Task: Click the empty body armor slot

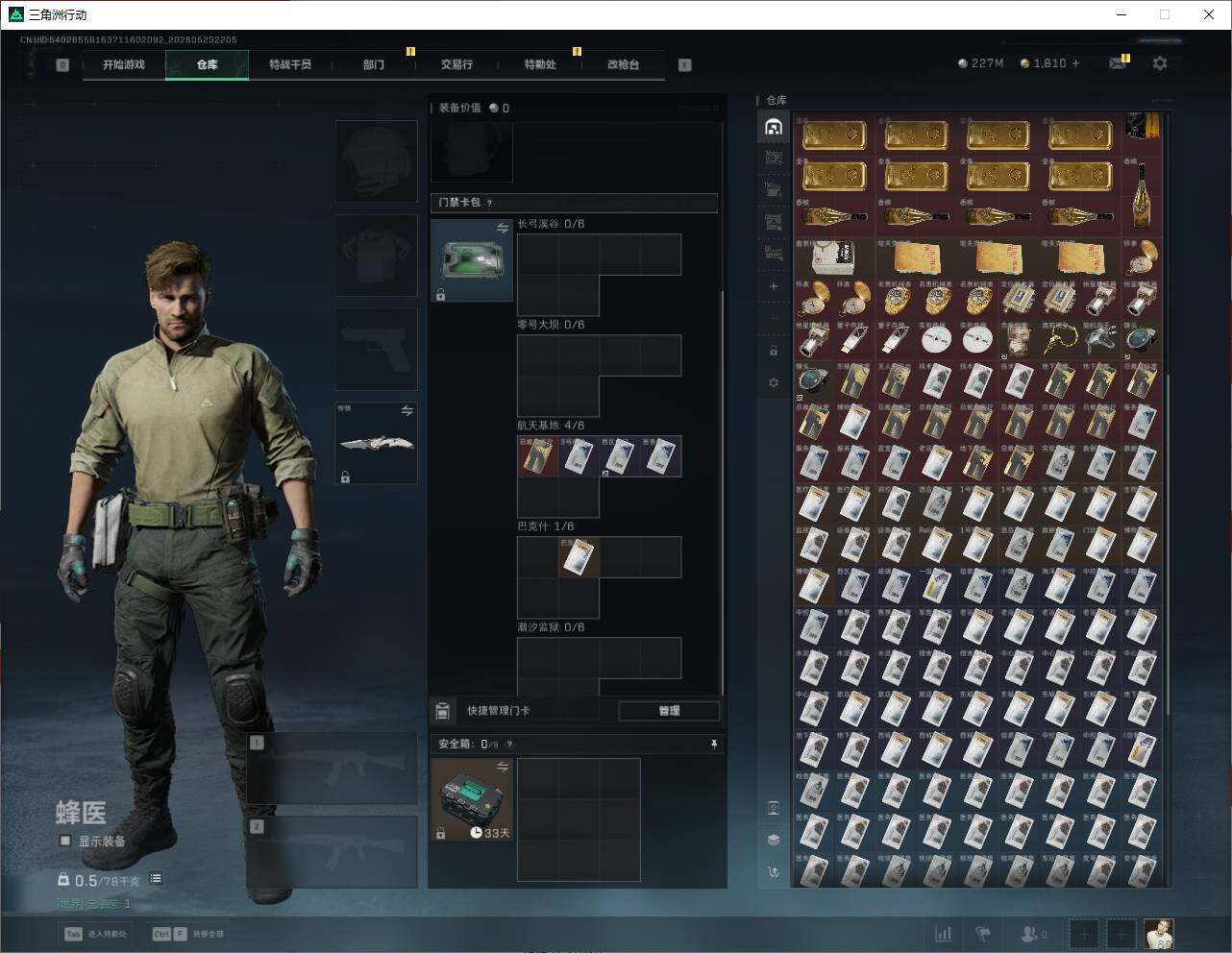Action: click(x=377, y=255)
